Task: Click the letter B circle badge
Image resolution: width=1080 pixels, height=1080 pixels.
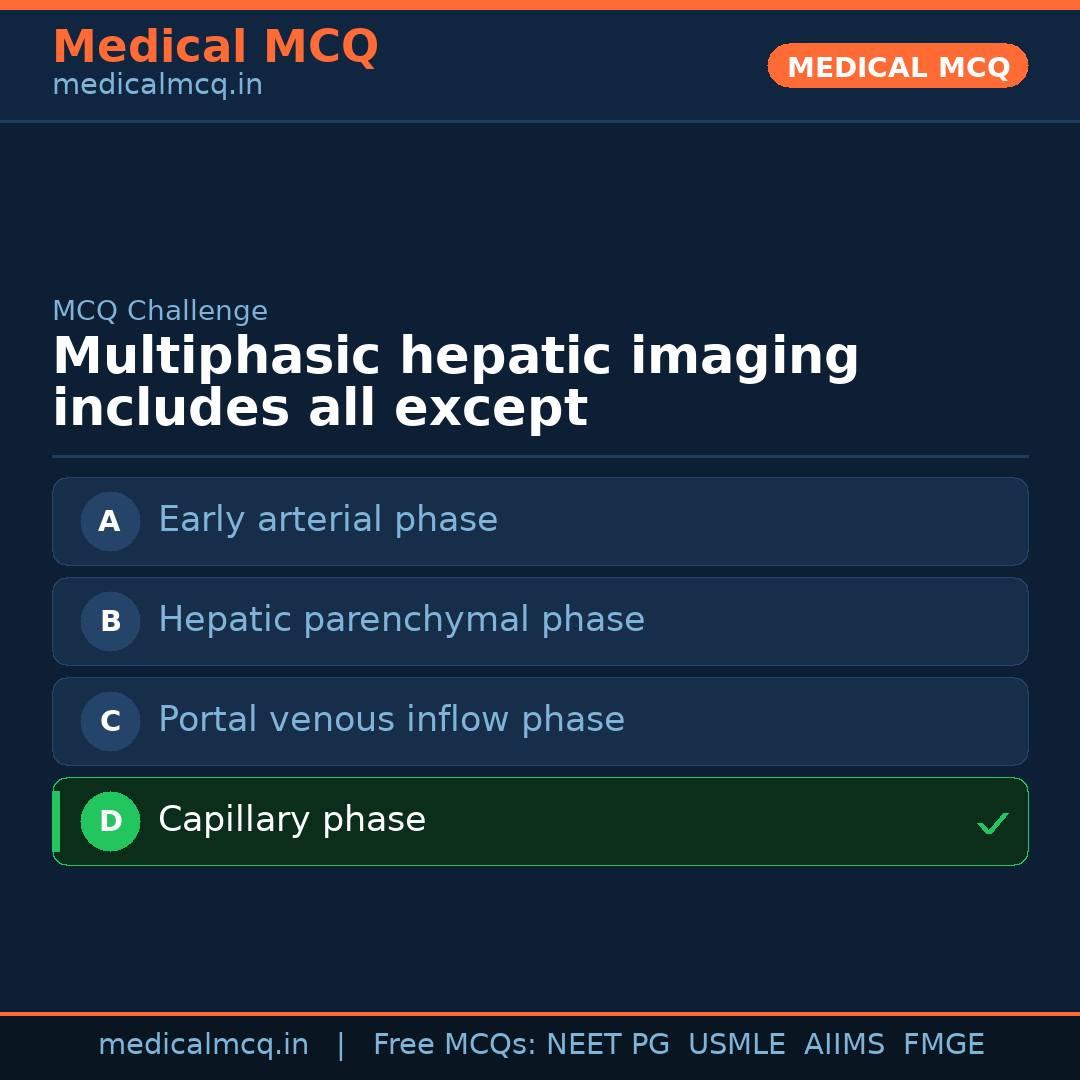Action: tap(110, 621)
